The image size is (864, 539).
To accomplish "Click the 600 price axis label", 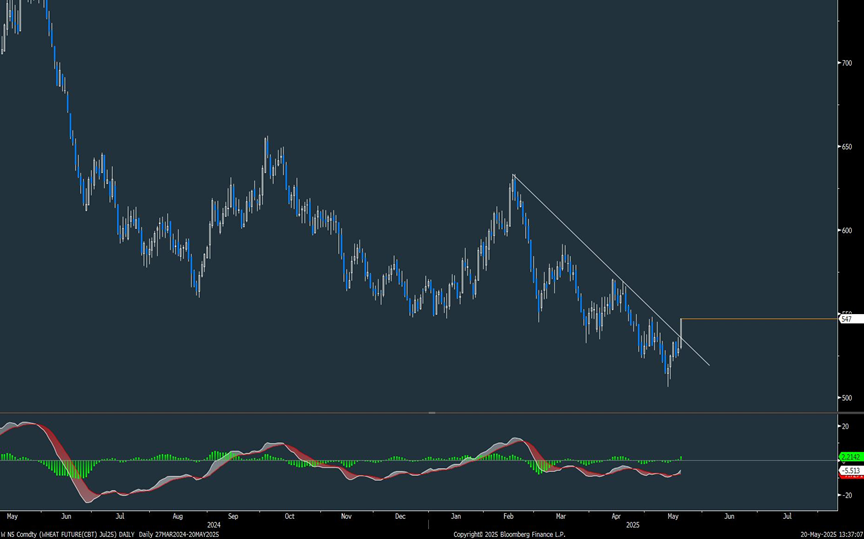I will pyautogui.click(x=846, y=230).
